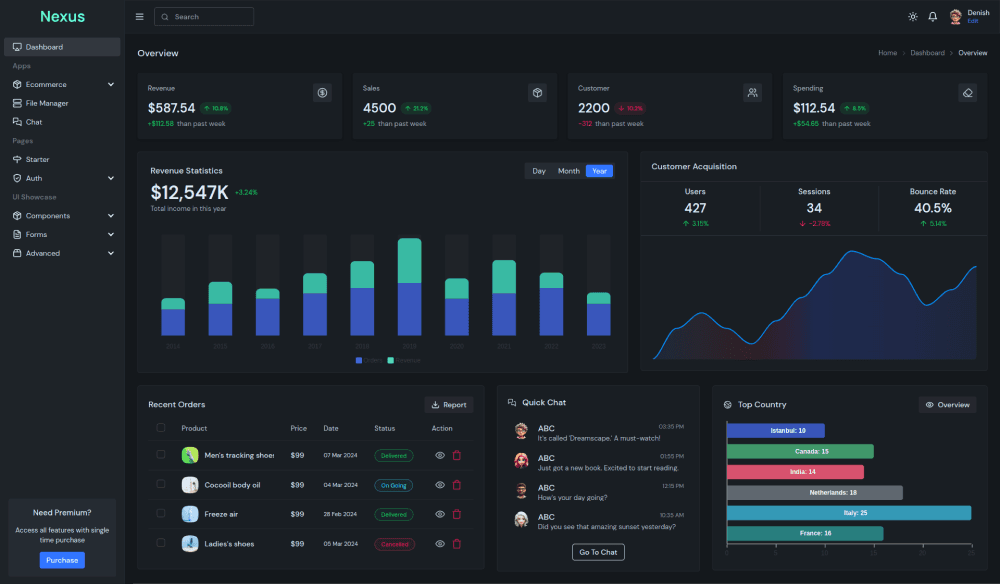The width and height of the screenshot is (1000, 585).
Task: Toggle light theme with sun icon
Action: 912,17
